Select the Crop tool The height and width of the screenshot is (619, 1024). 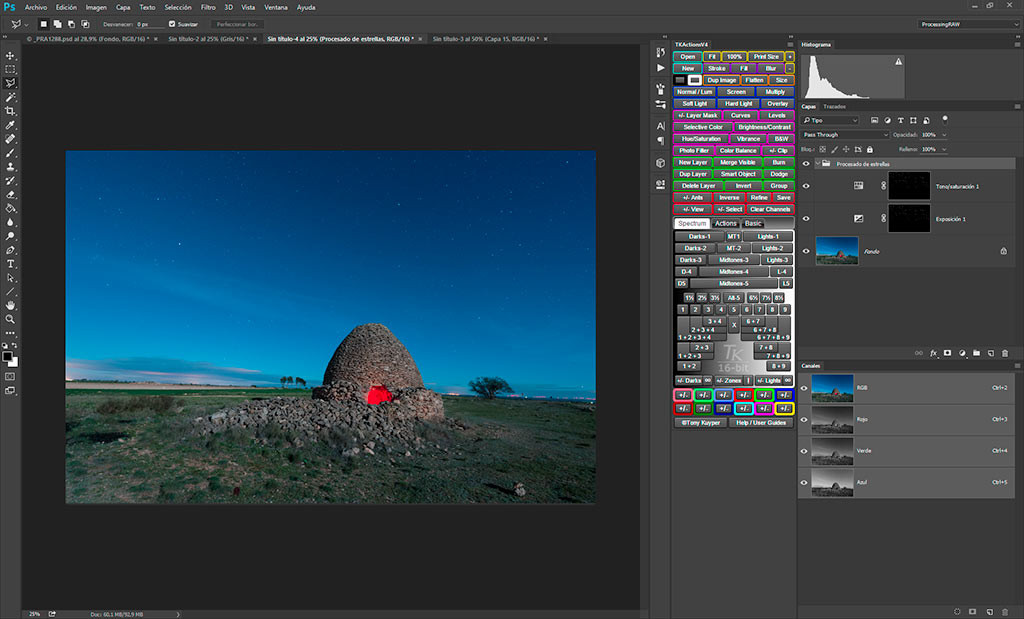point(10,111)
